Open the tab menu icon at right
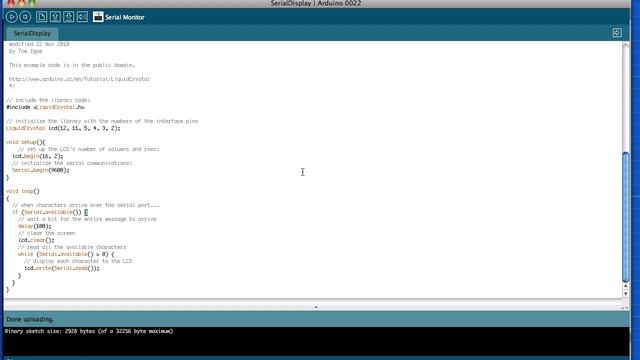This screenshot has height=360, width=640. point(617,33)
